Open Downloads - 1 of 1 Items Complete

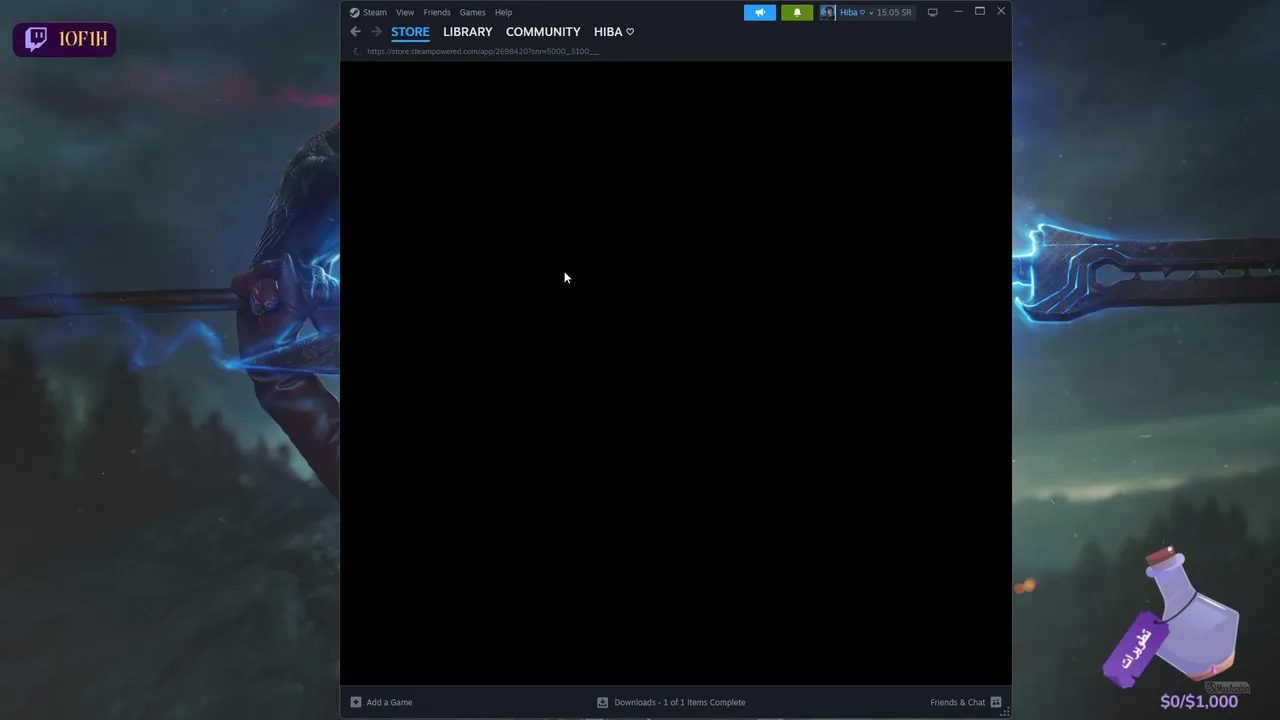(x=680, y=702)
